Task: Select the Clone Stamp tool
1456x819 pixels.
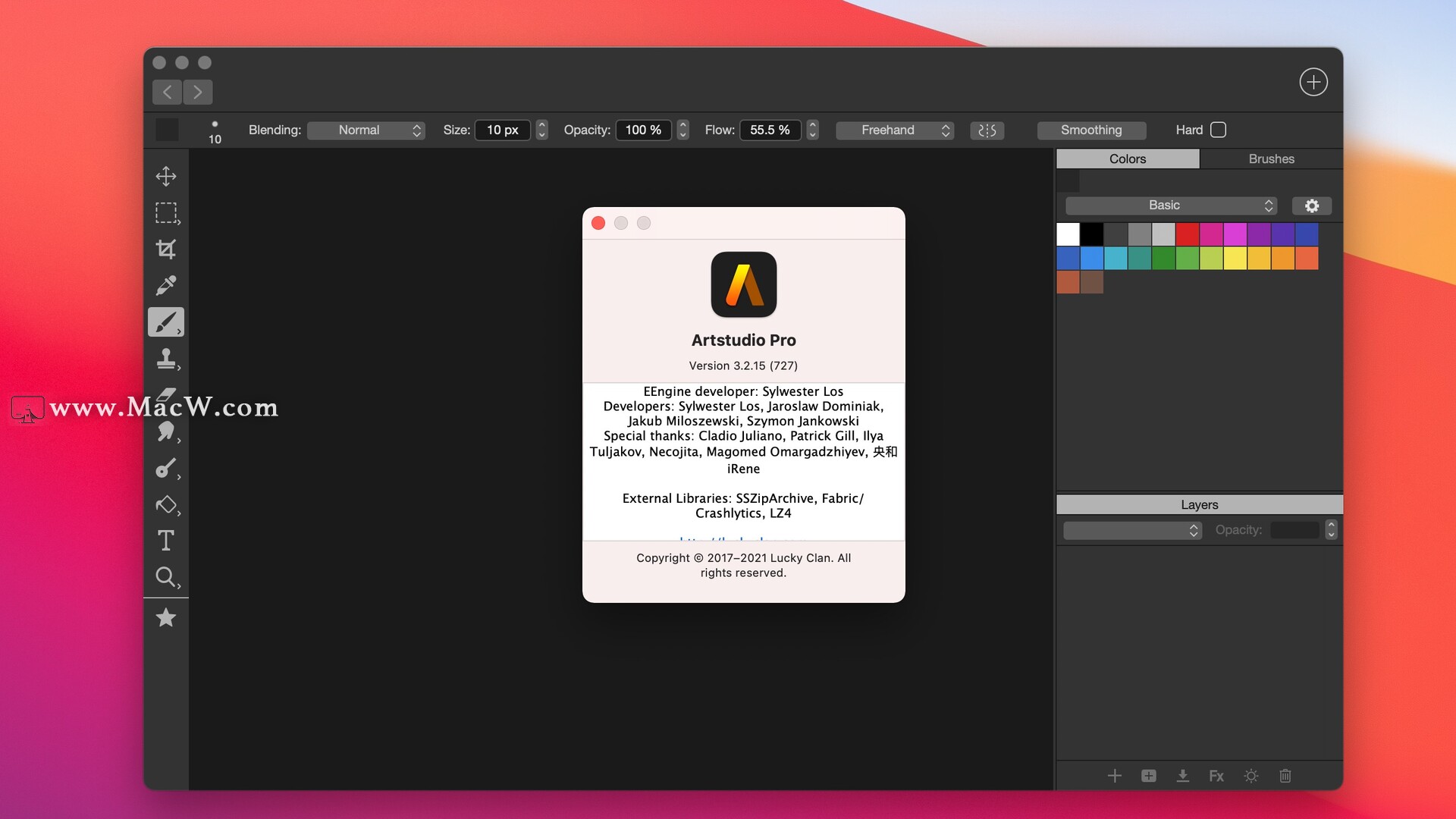Action: point(166,358)
